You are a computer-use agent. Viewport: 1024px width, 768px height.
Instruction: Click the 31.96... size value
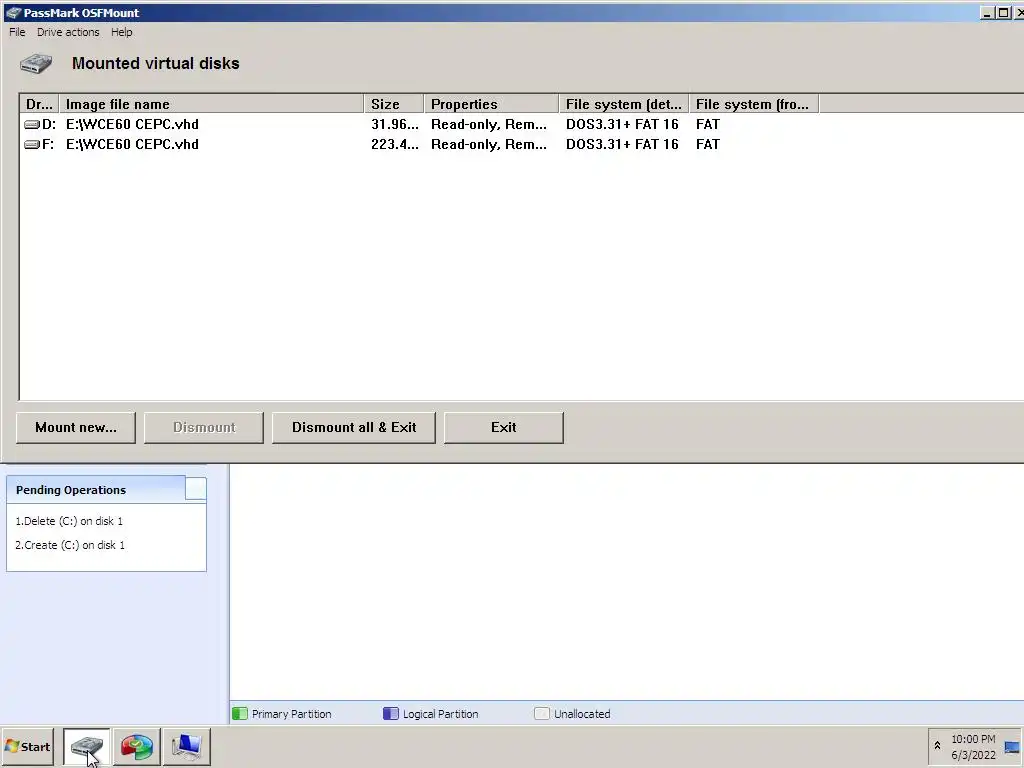tap(394, 124)
